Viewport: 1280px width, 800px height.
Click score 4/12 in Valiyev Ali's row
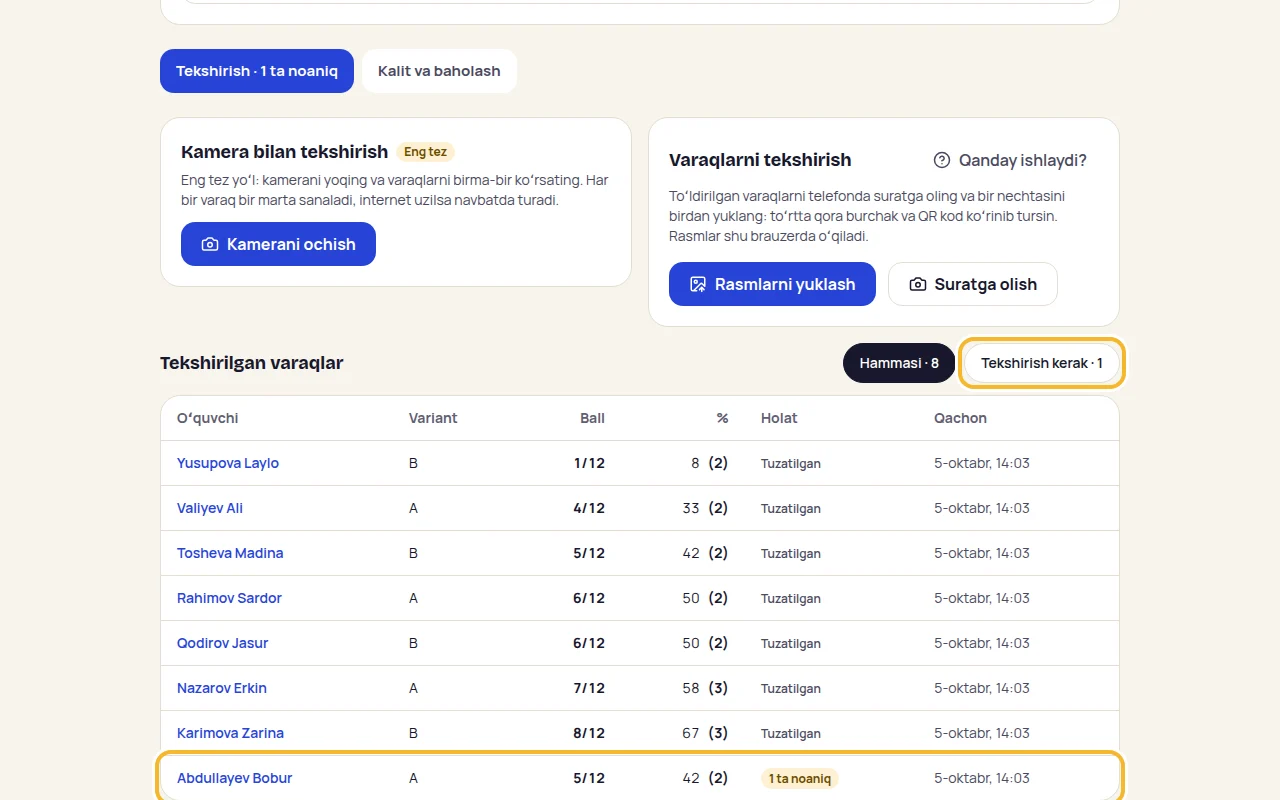tap(589, 508)
